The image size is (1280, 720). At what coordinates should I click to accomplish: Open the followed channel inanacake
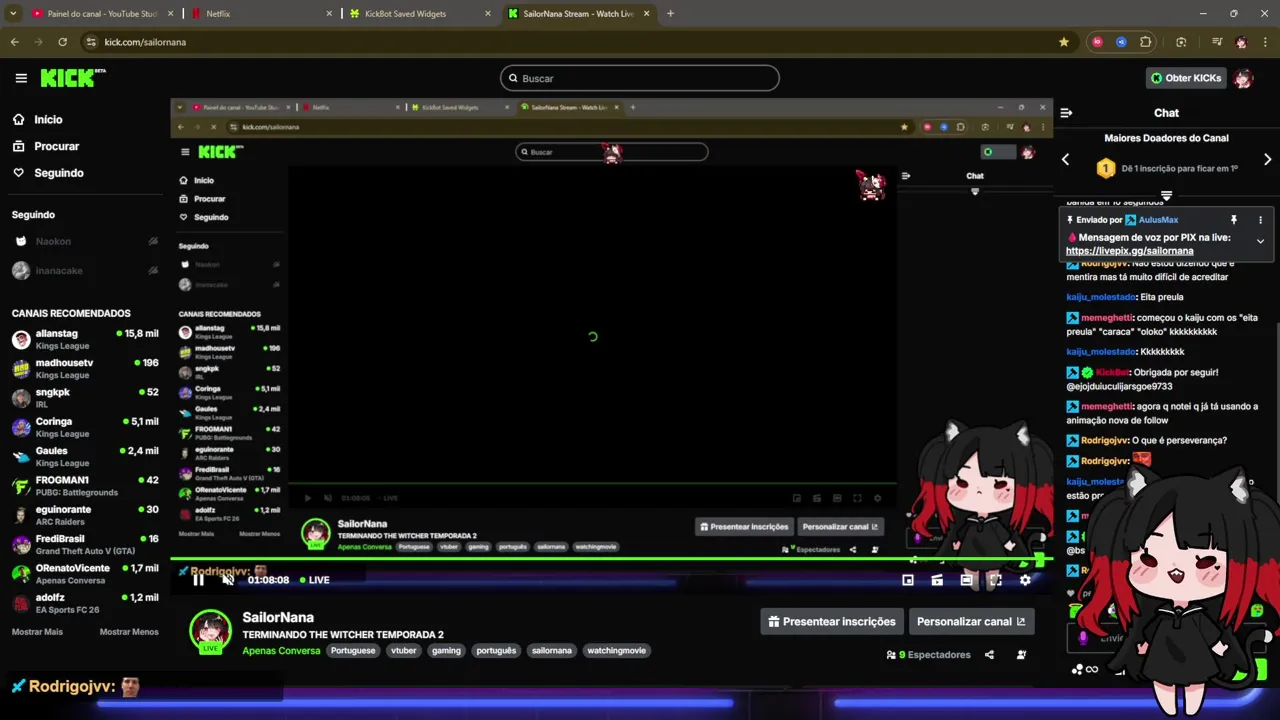point(85,270)
